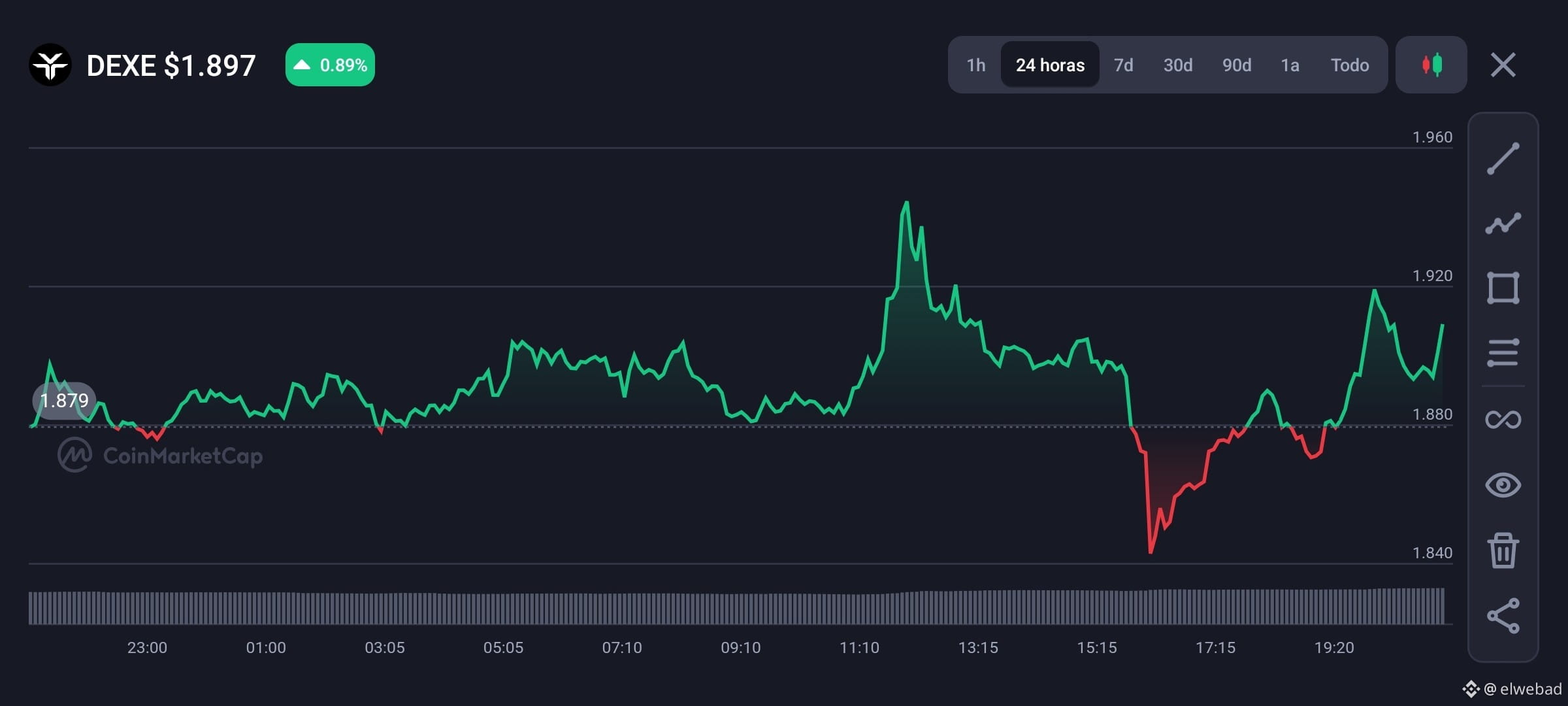Image resolution: width=1568 pixels, height=706 pixels.
Task: Switch to the 30d range
Action: pyautogui.click(x=1178, y=65)
